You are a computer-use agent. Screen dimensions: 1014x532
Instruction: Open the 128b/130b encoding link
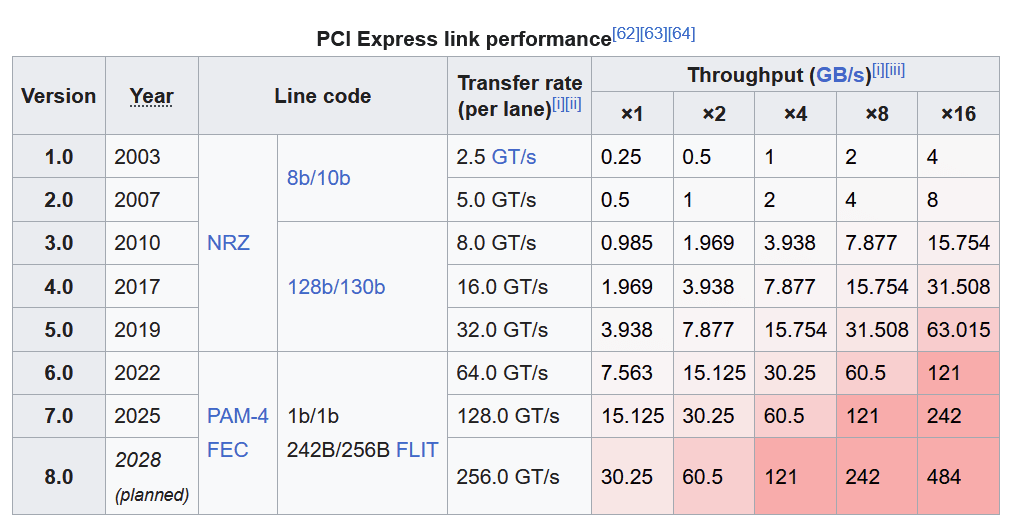336,287
